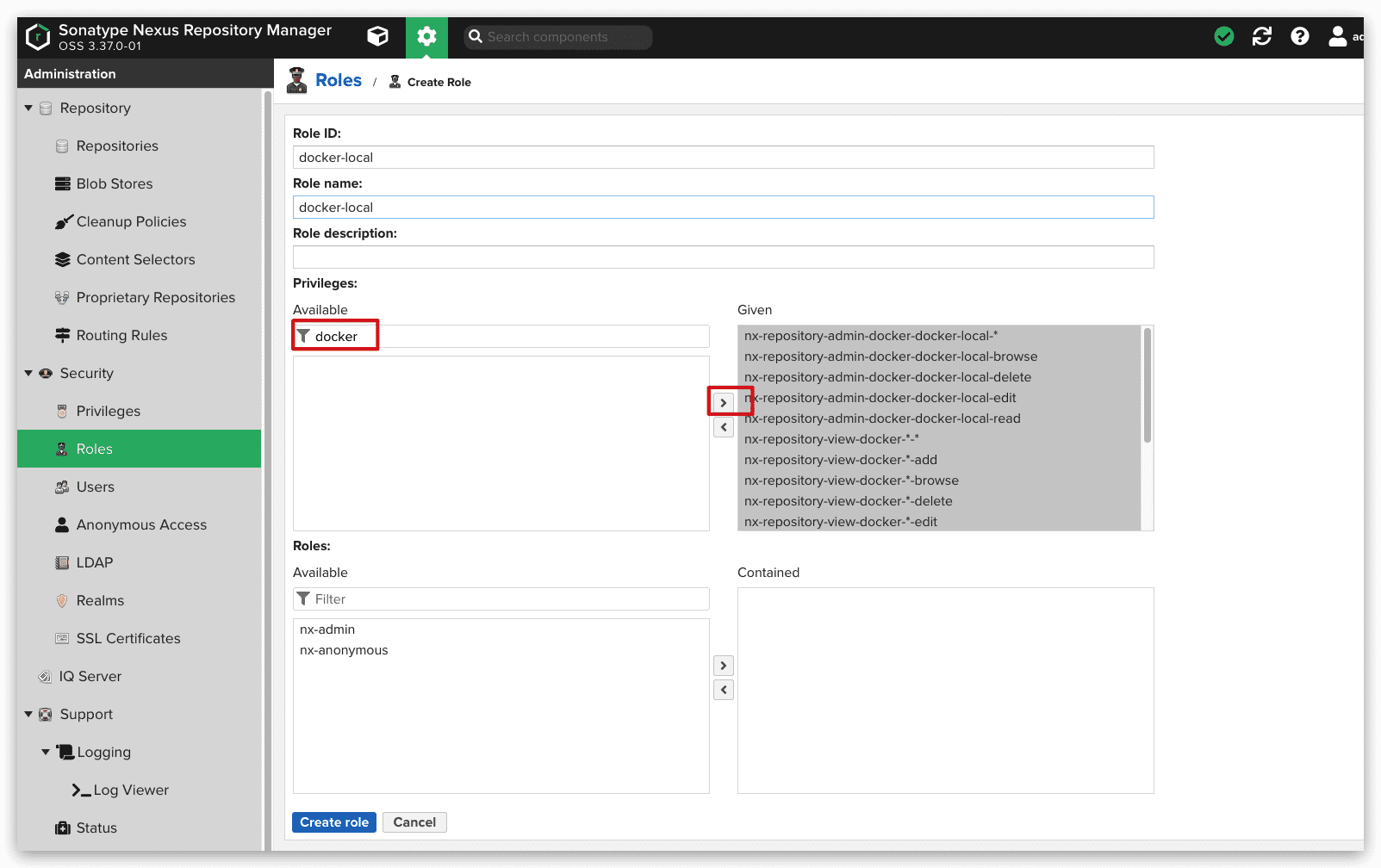Image resolution: width=1381 pixels, height=868 pixels.
Task: Open the Browse cube icon in header
Action: tap(377, 36)
